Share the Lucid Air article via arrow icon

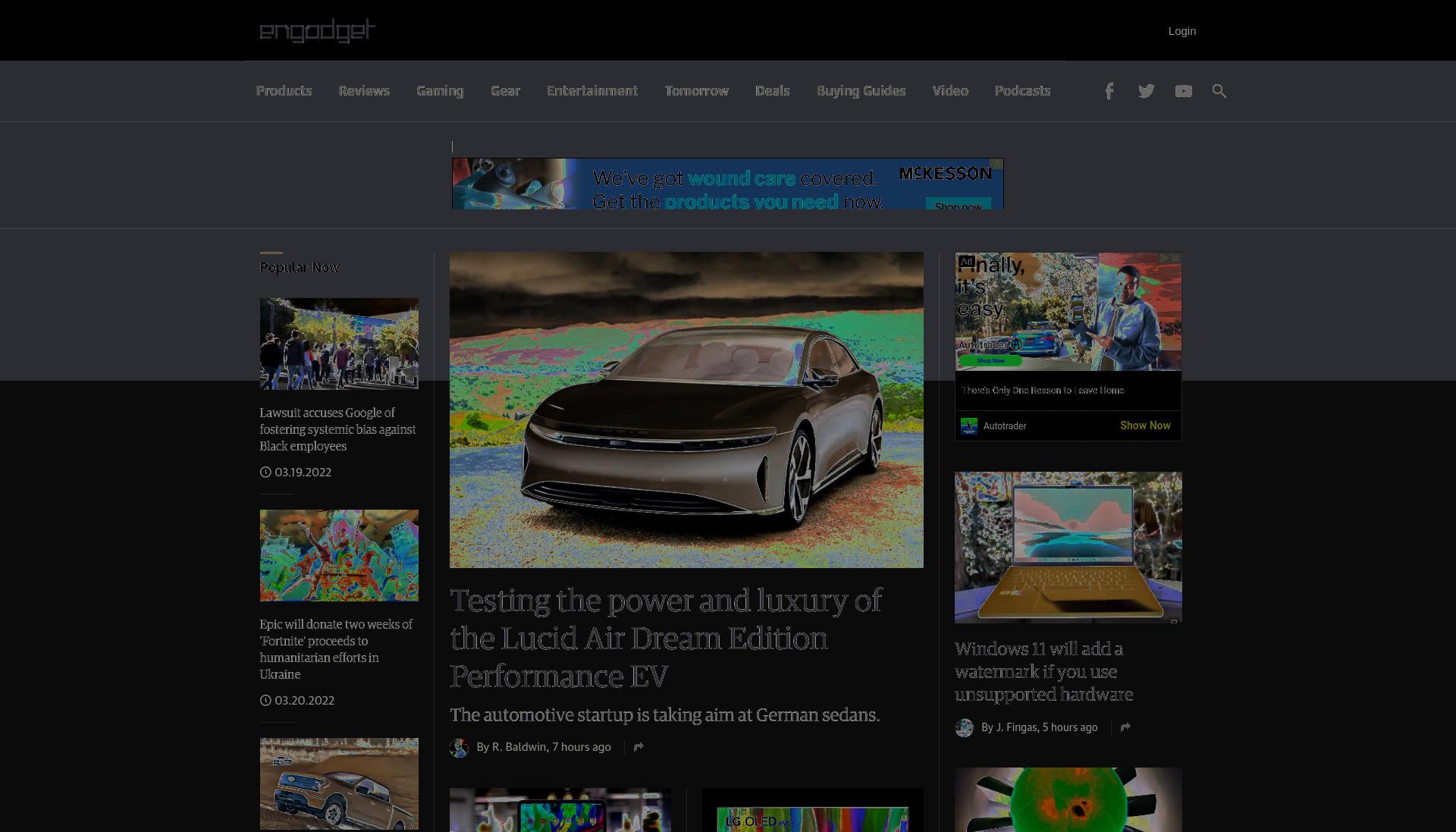639,747
